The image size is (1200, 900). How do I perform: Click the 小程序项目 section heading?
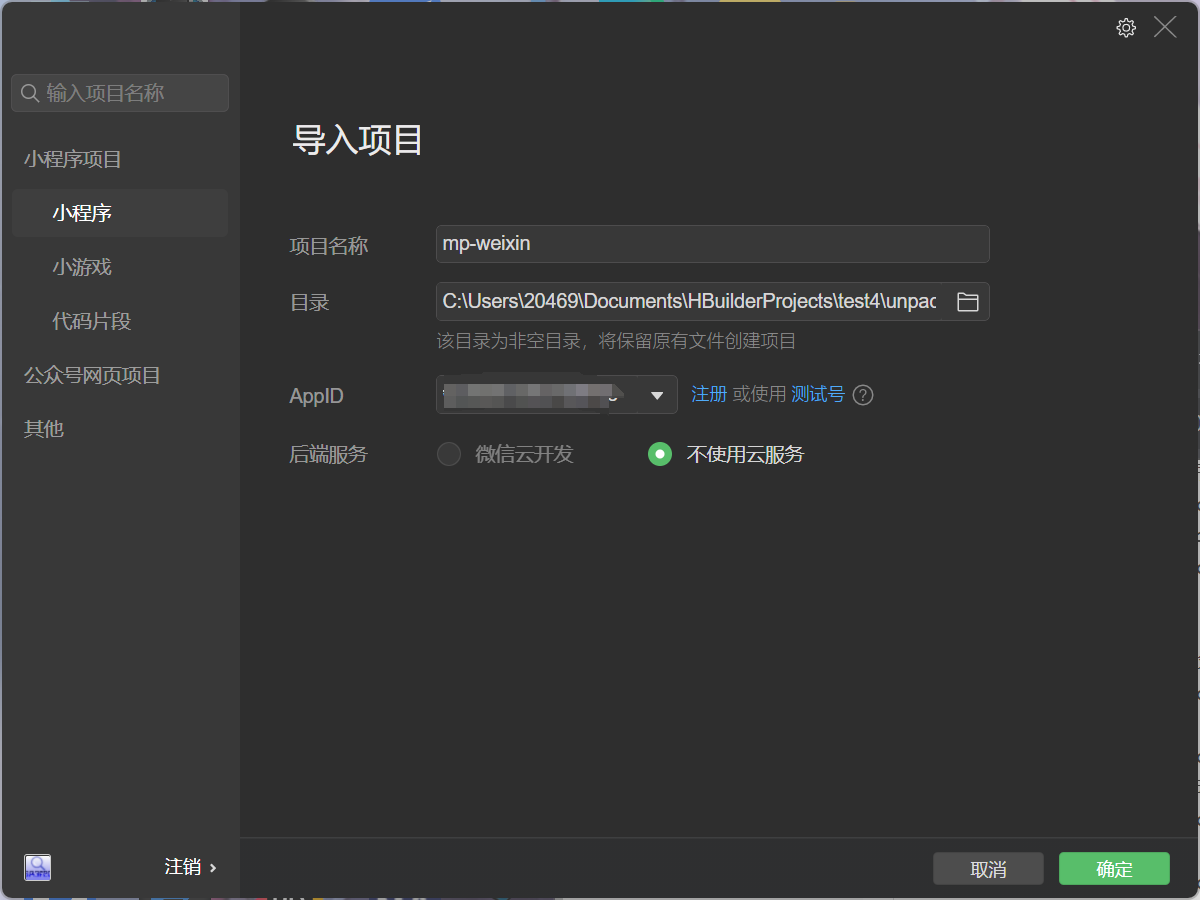[73, 159]
